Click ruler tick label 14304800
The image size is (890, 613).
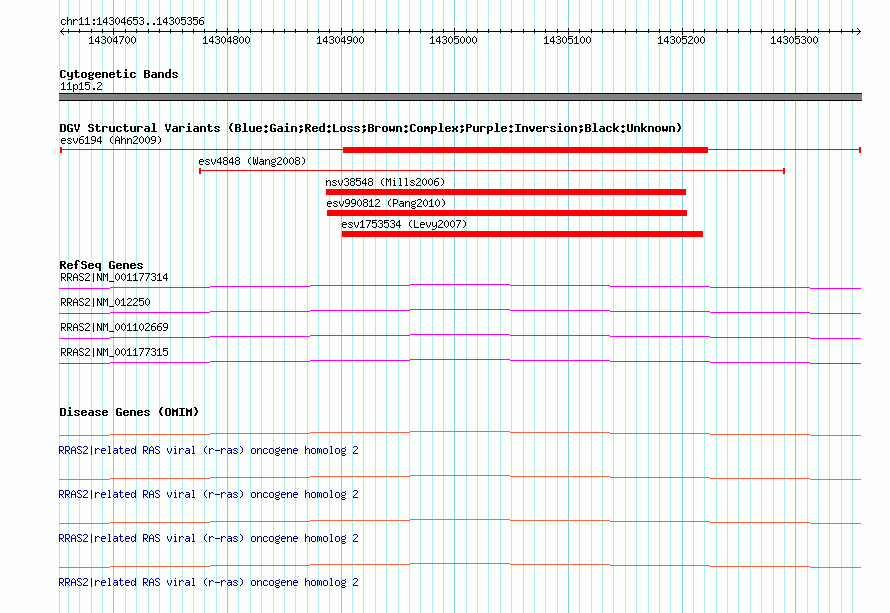click(x=226, y=40)
